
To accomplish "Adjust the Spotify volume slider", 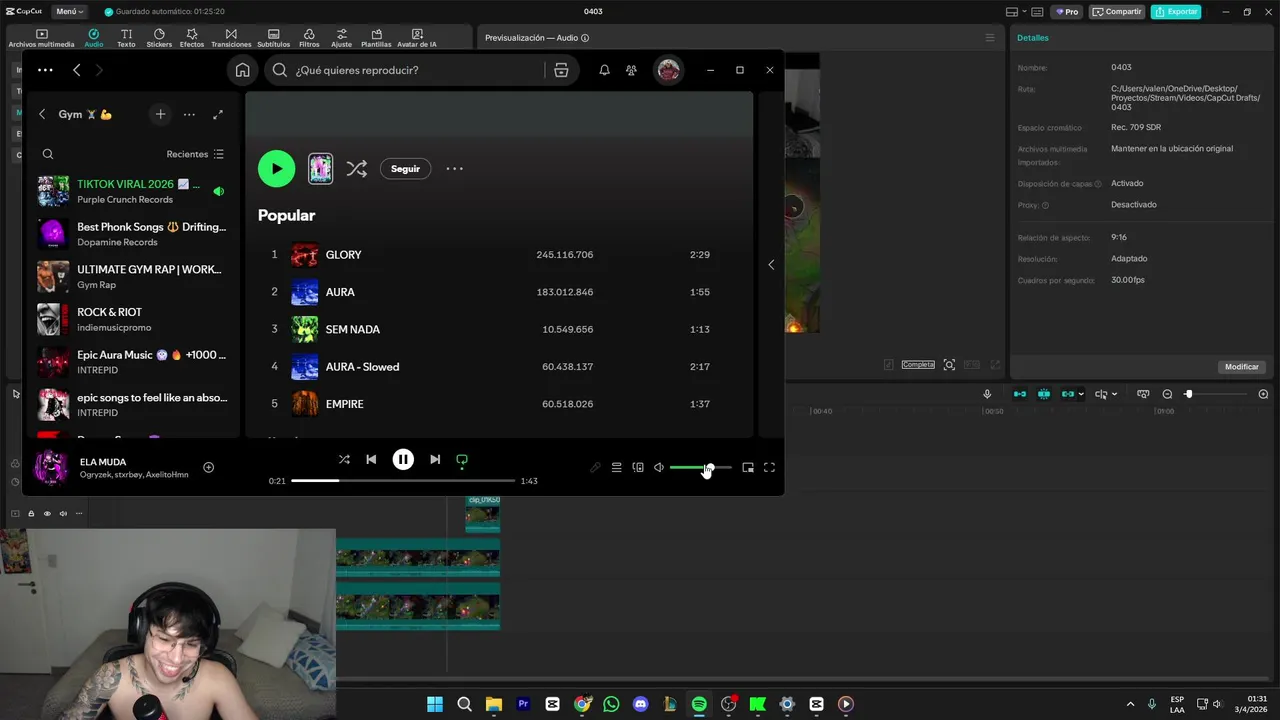I will point(700,467).
